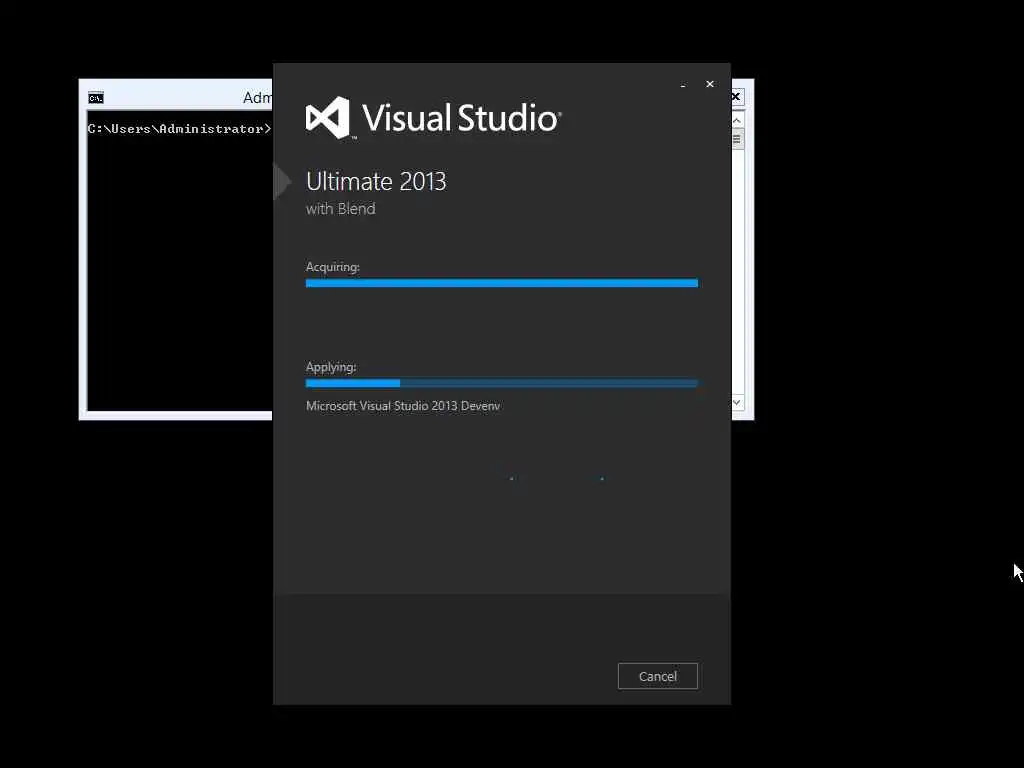Click the Acquiring progress bar
Screen dimensions: 1024x768
pos(502,283)
